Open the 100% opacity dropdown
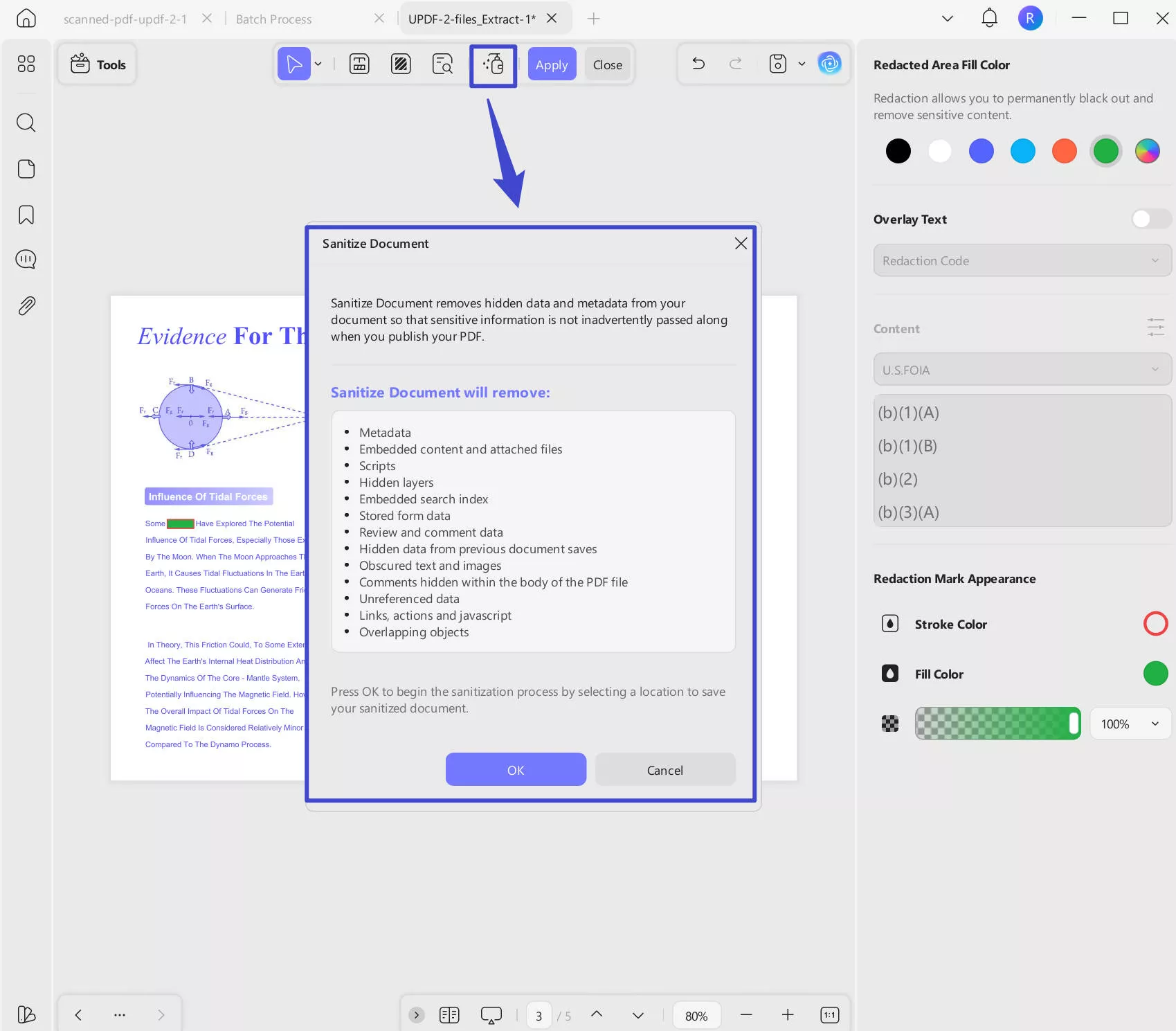This screenshot has height=1031, width=1176. (x=1130, y=724)
